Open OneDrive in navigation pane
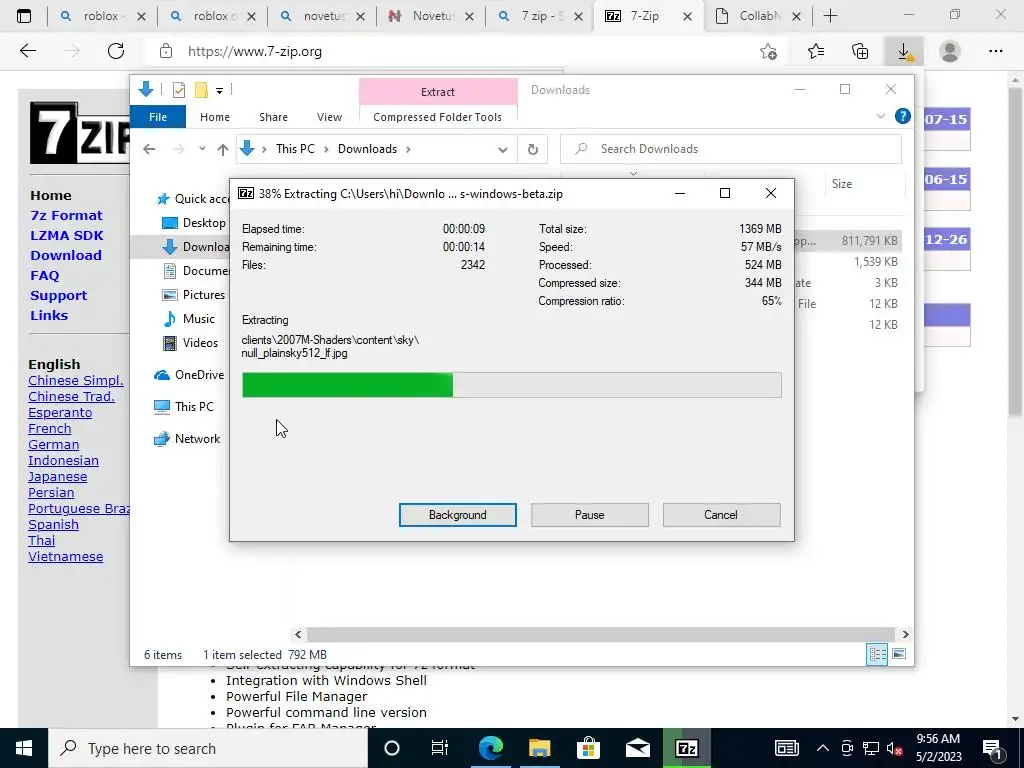The image size is (1024, 768). (x=189, y=375)
